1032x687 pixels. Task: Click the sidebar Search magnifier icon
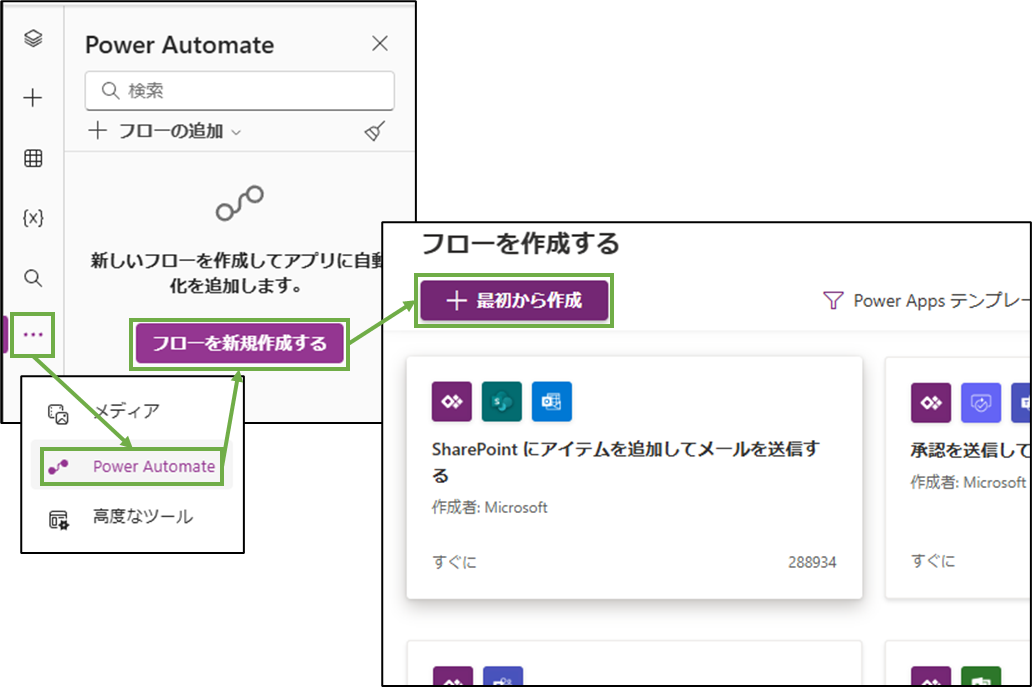33,278
